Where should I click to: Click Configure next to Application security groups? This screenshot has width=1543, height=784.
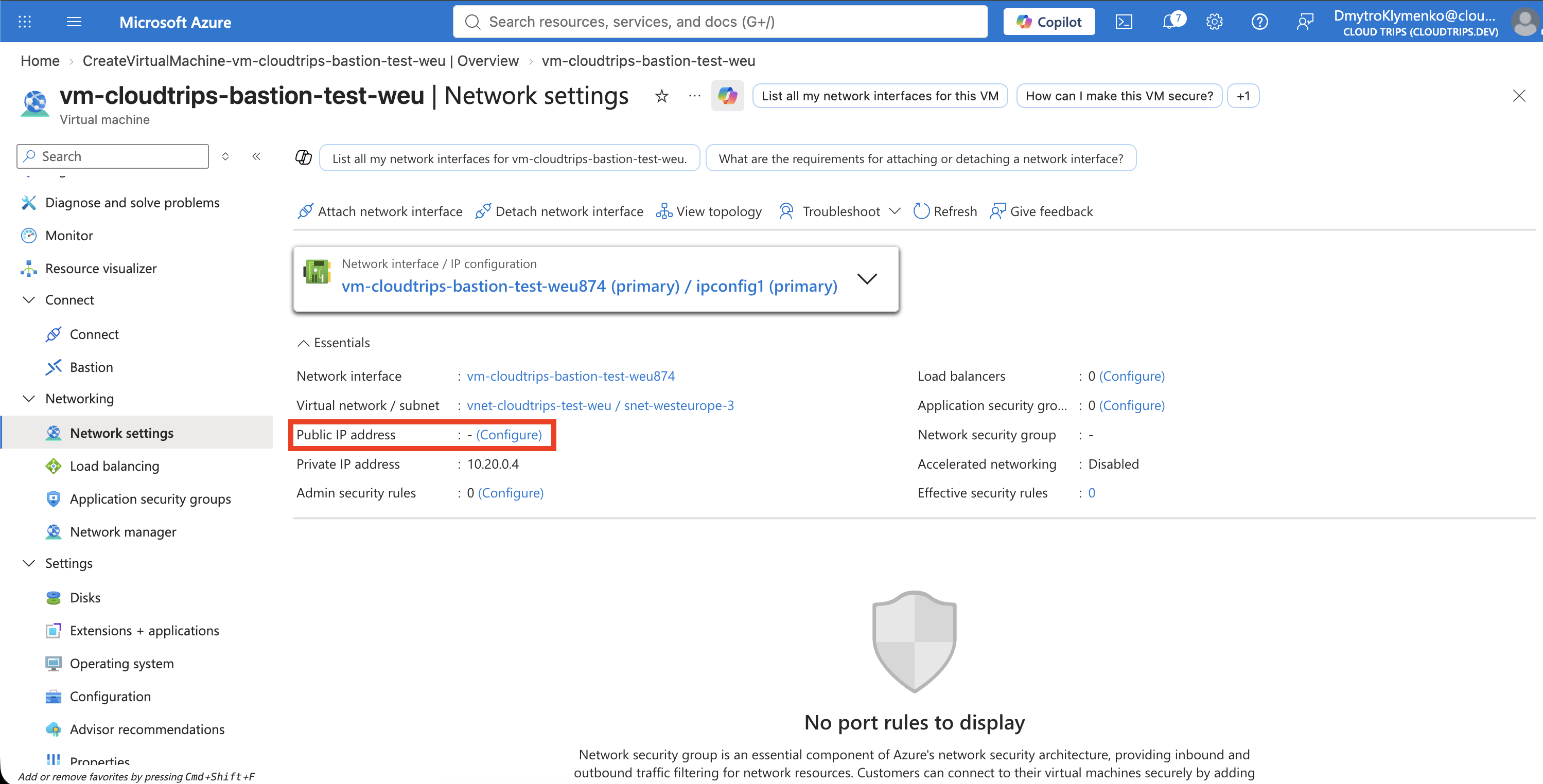tap(1131, 405)
